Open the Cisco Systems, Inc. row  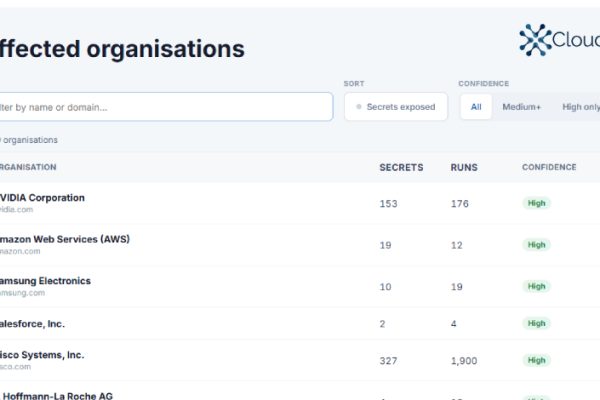click(300, 360)
